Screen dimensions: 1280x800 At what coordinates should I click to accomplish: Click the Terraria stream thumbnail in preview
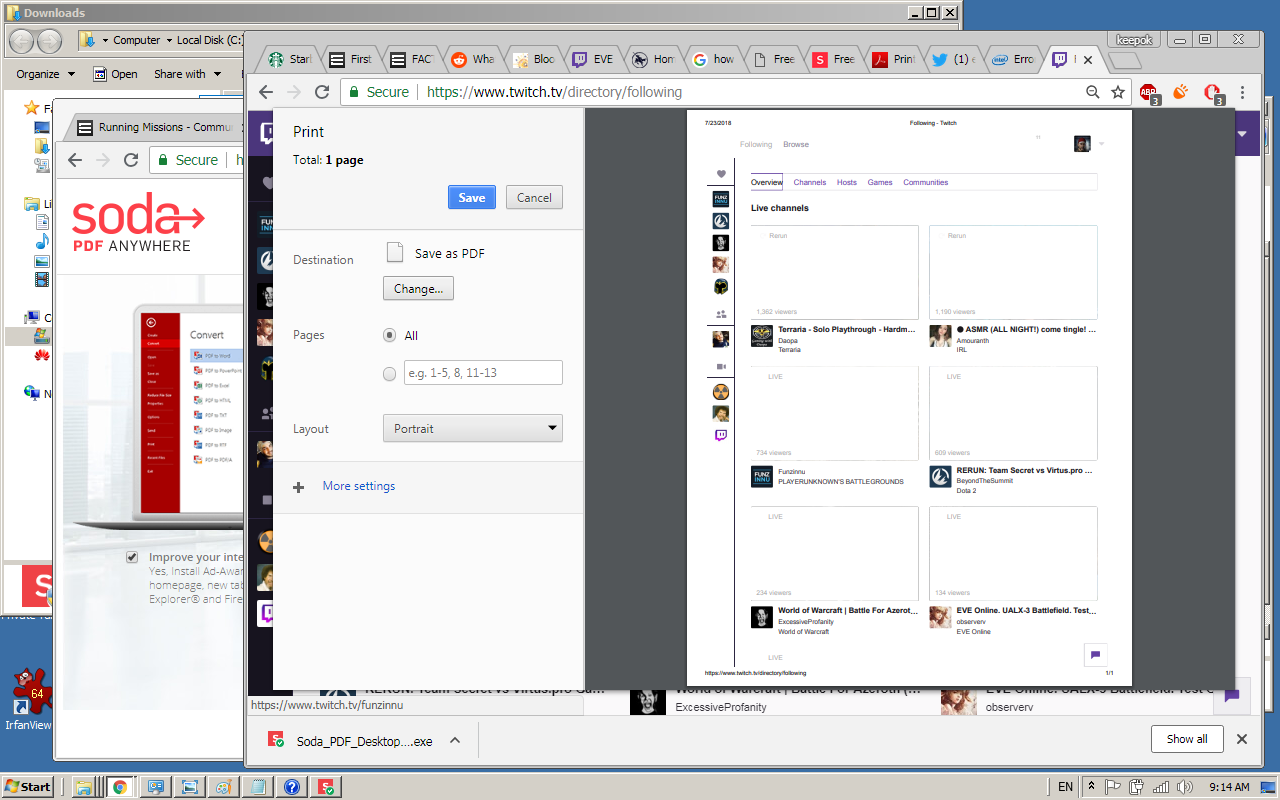(x=834, y=272)
